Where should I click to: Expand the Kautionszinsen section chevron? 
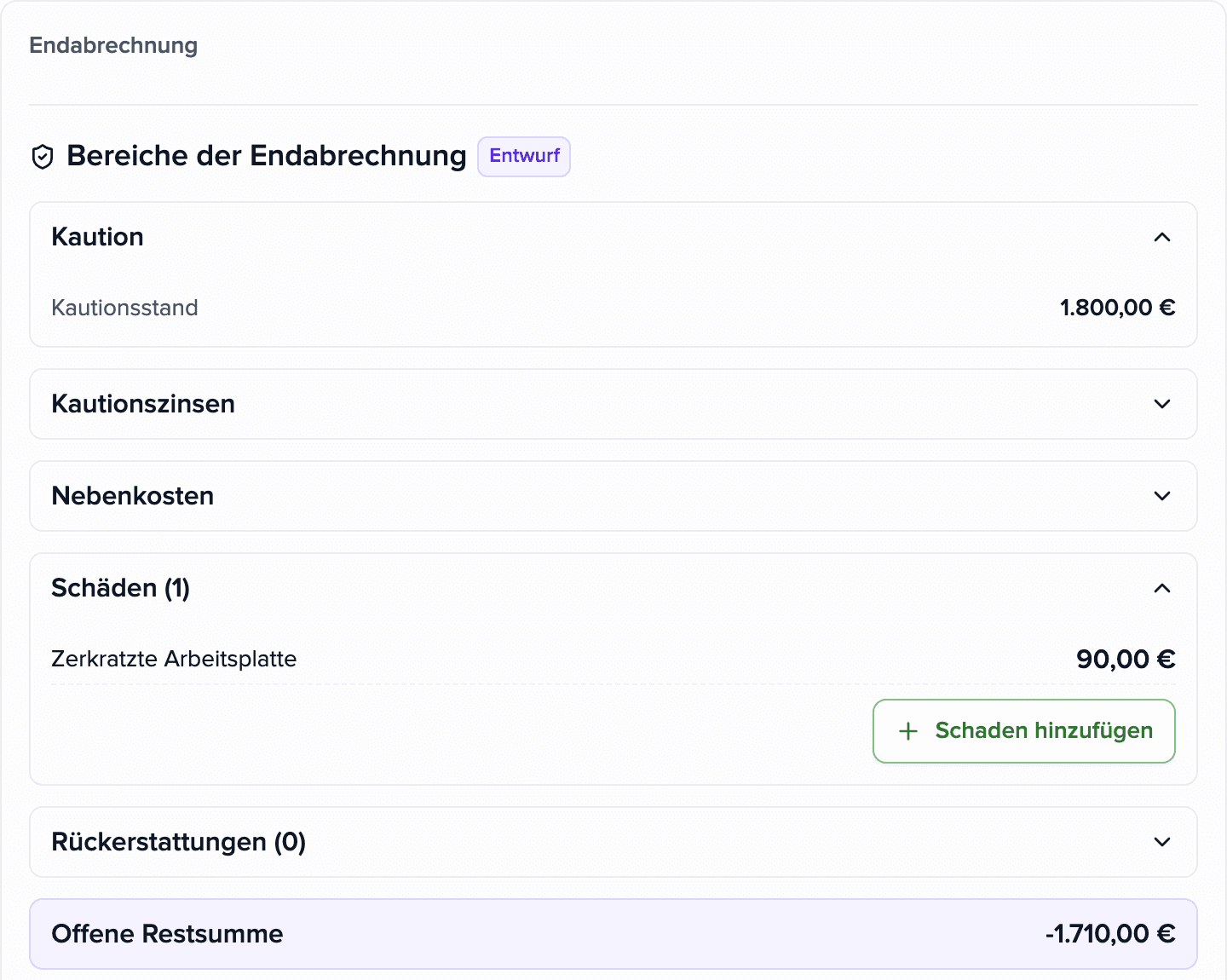coord(1162,404)
